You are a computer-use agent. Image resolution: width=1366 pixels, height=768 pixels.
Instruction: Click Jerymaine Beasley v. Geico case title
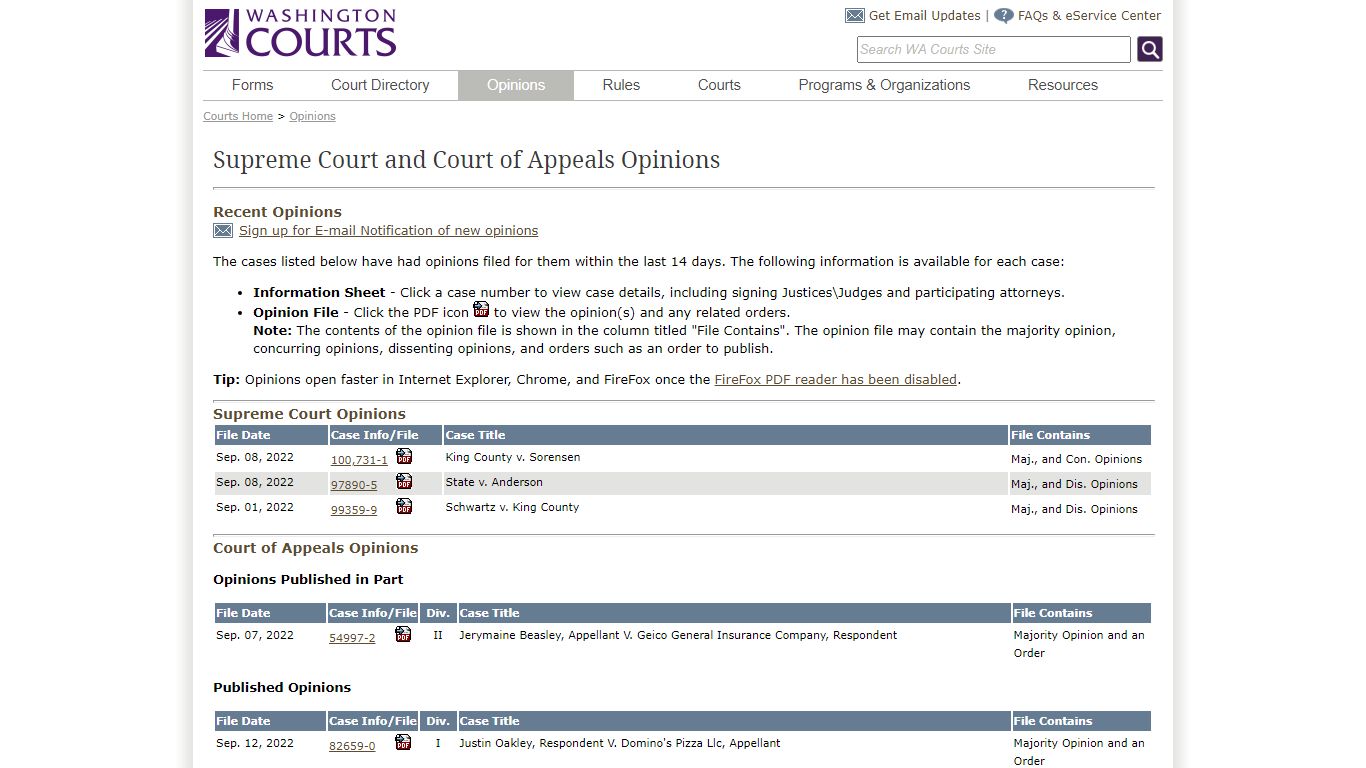[x=678, y=635]
